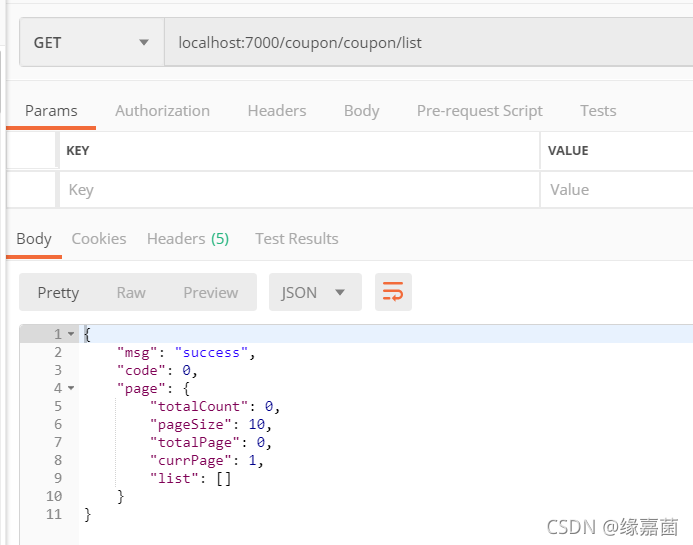Click the "pageSize" key text

[190, 424]
